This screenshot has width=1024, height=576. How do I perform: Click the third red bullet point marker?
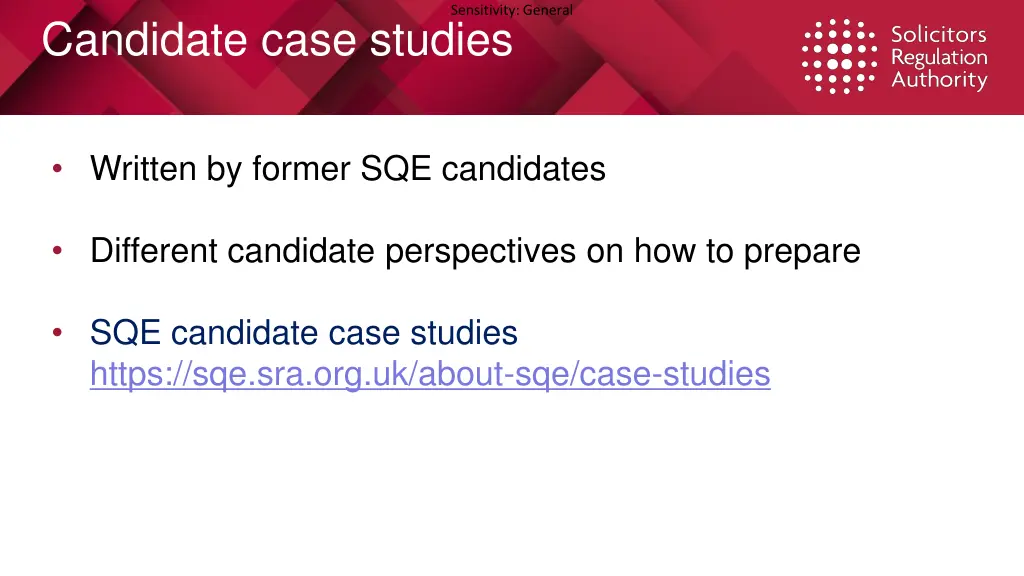coord(57,332)
